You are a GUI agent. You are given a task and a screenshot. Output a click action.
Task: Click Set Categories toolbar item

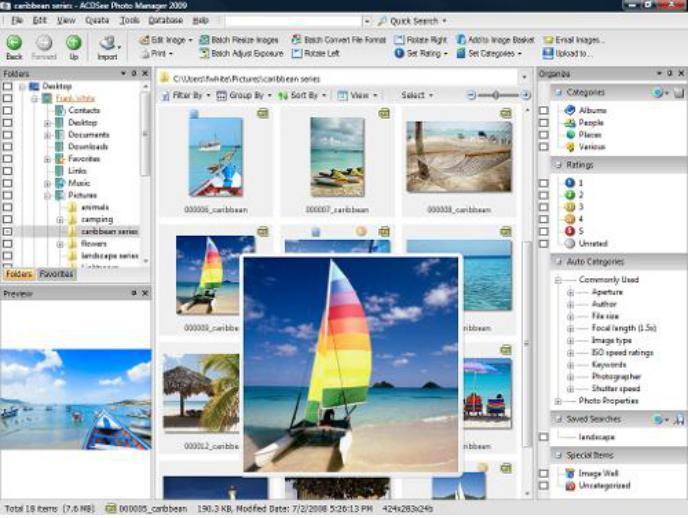click(489, 54)
